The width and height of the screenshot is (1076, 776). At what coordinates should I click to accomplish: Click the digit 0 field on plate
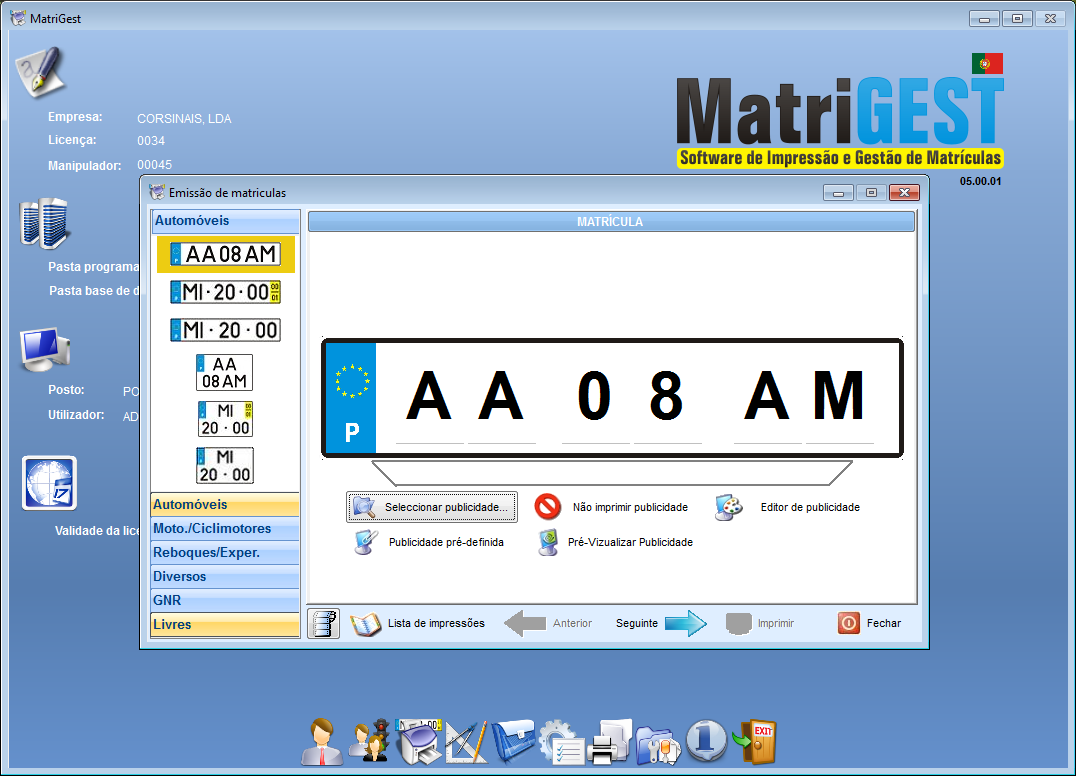click(594, 398)
